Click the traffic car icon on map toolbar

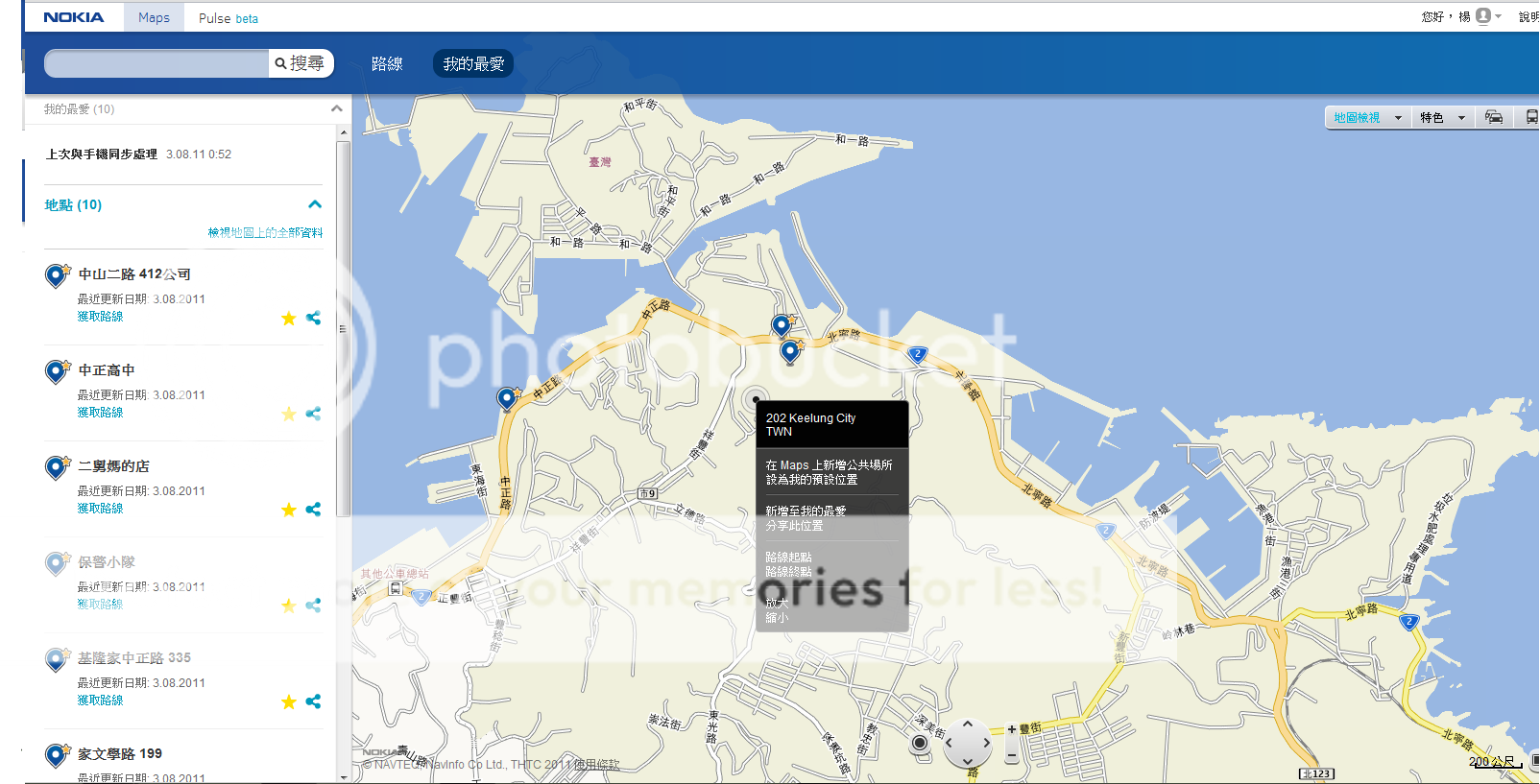point(1494,117)
